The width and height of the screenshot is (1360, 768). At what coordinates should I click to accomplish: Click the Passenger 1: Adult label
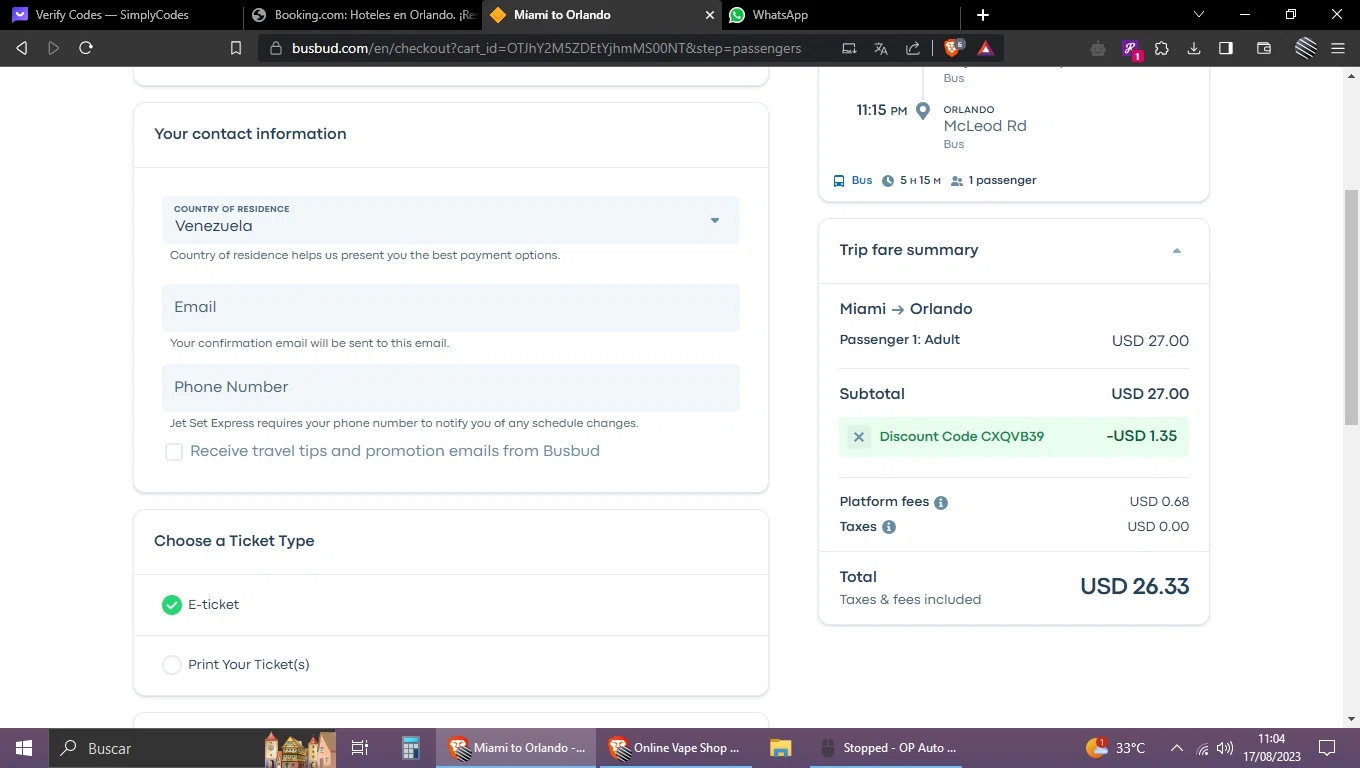900,340
